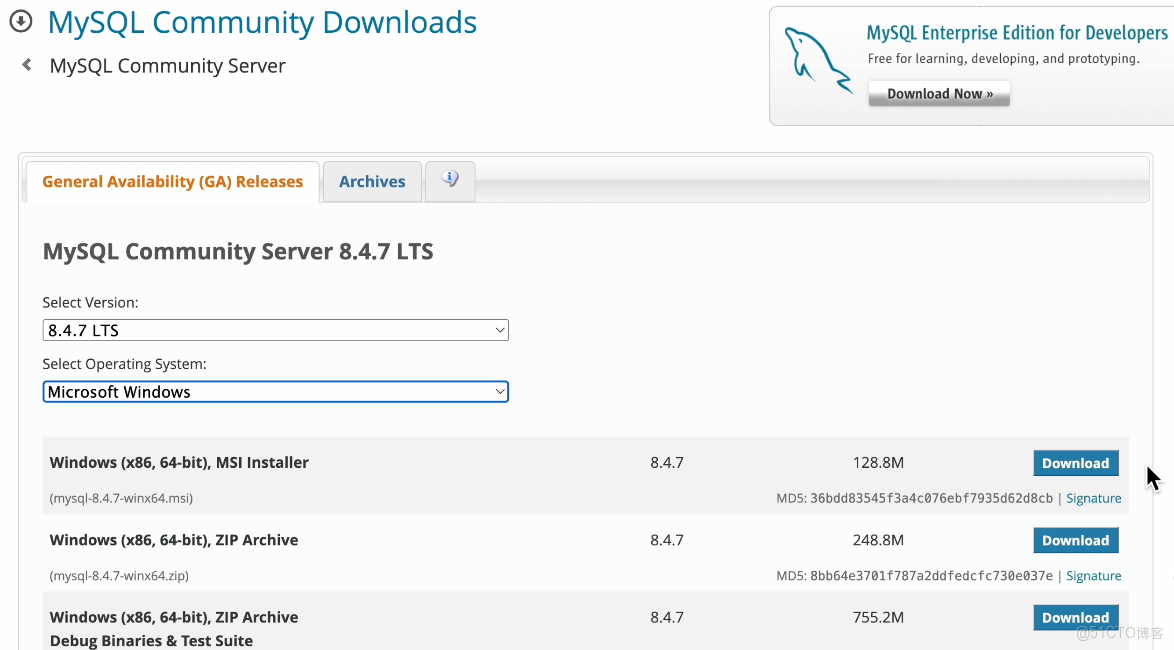
Task: Switch to the Archives tab
Action: tap(371, 181)
